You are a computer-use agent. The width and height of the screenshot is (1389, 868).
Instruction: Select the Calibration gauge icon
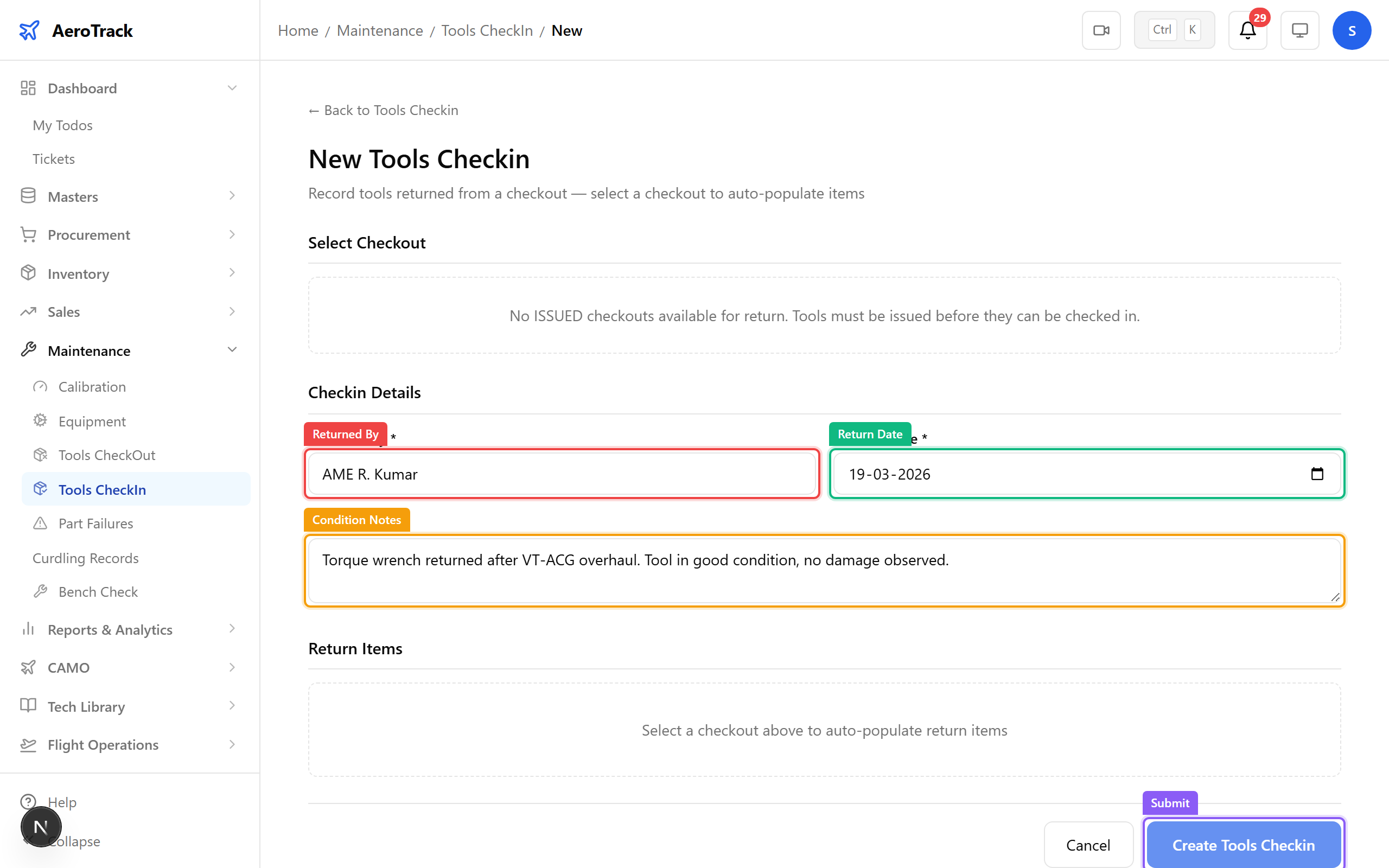[x=40, y=386]
